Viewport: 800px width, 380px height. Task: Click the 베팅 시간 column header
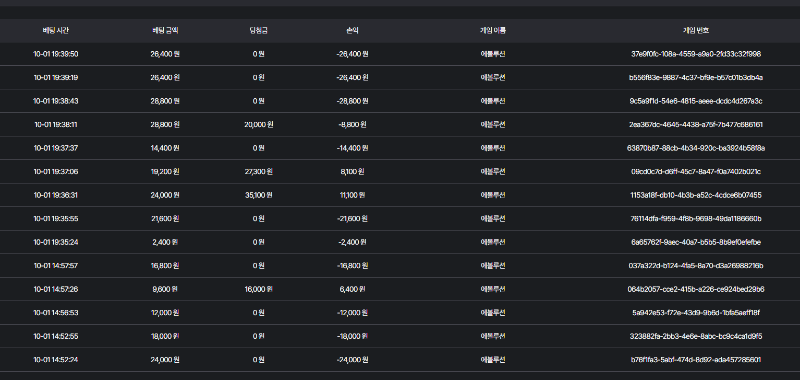[56, 31]
